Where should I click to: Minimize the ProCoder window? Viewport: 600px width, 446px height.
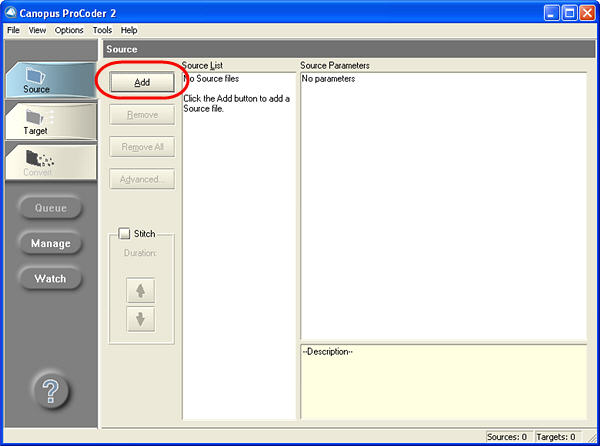(x=551, y=13)
